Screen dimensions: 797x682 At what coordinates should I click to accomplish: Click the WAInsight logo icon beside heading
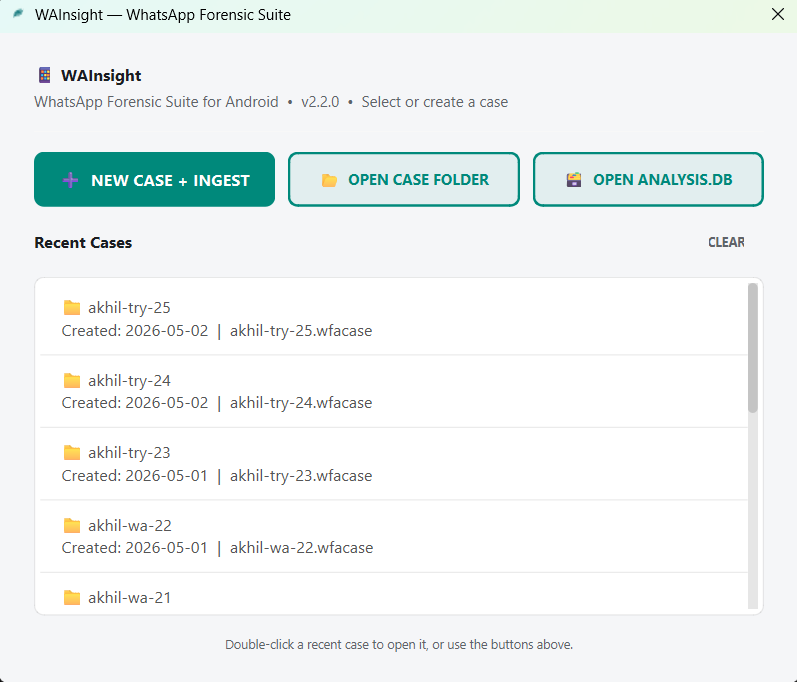point(45,75)
